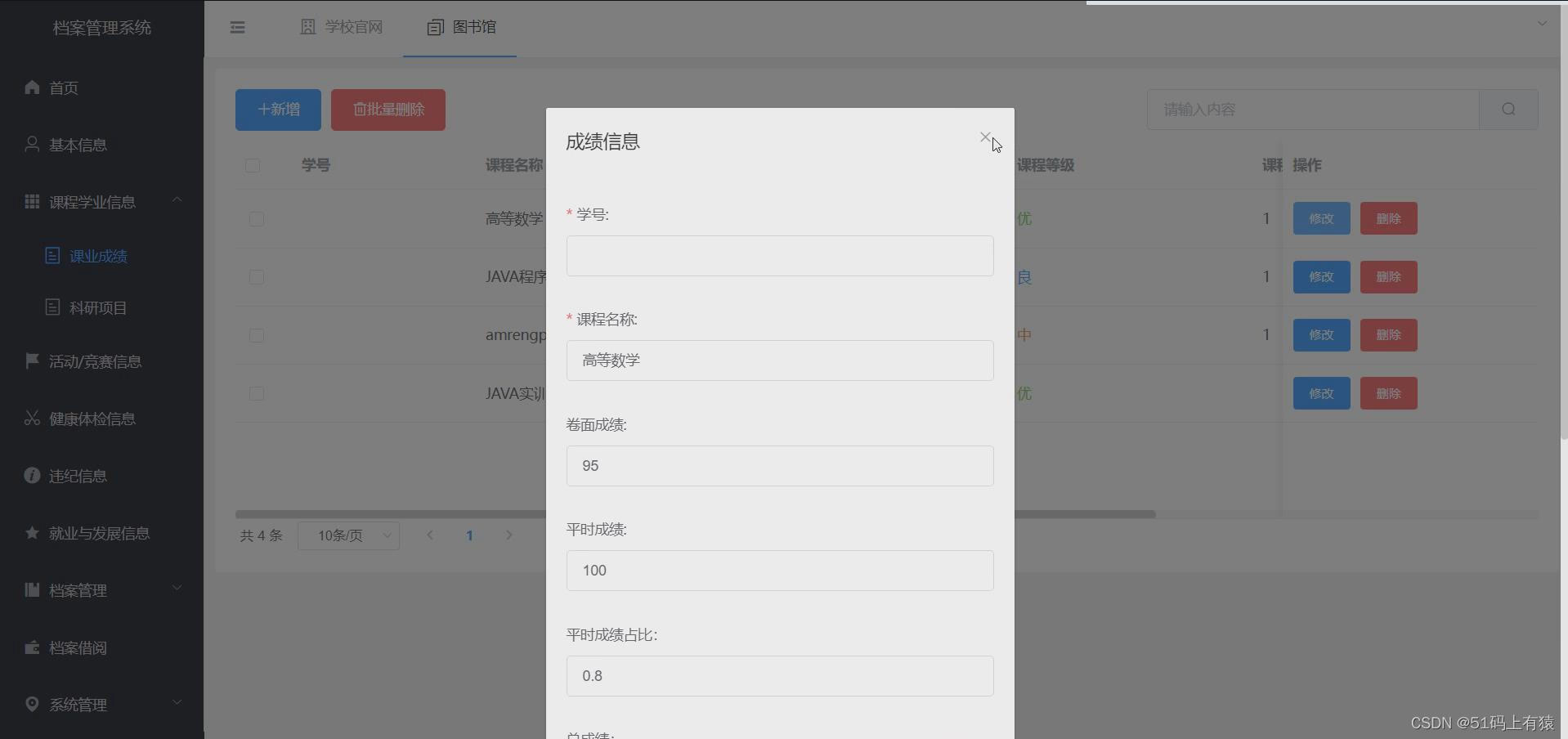Select the 基本信息 person icon
1568x739 pixels.
click(32, 145)
